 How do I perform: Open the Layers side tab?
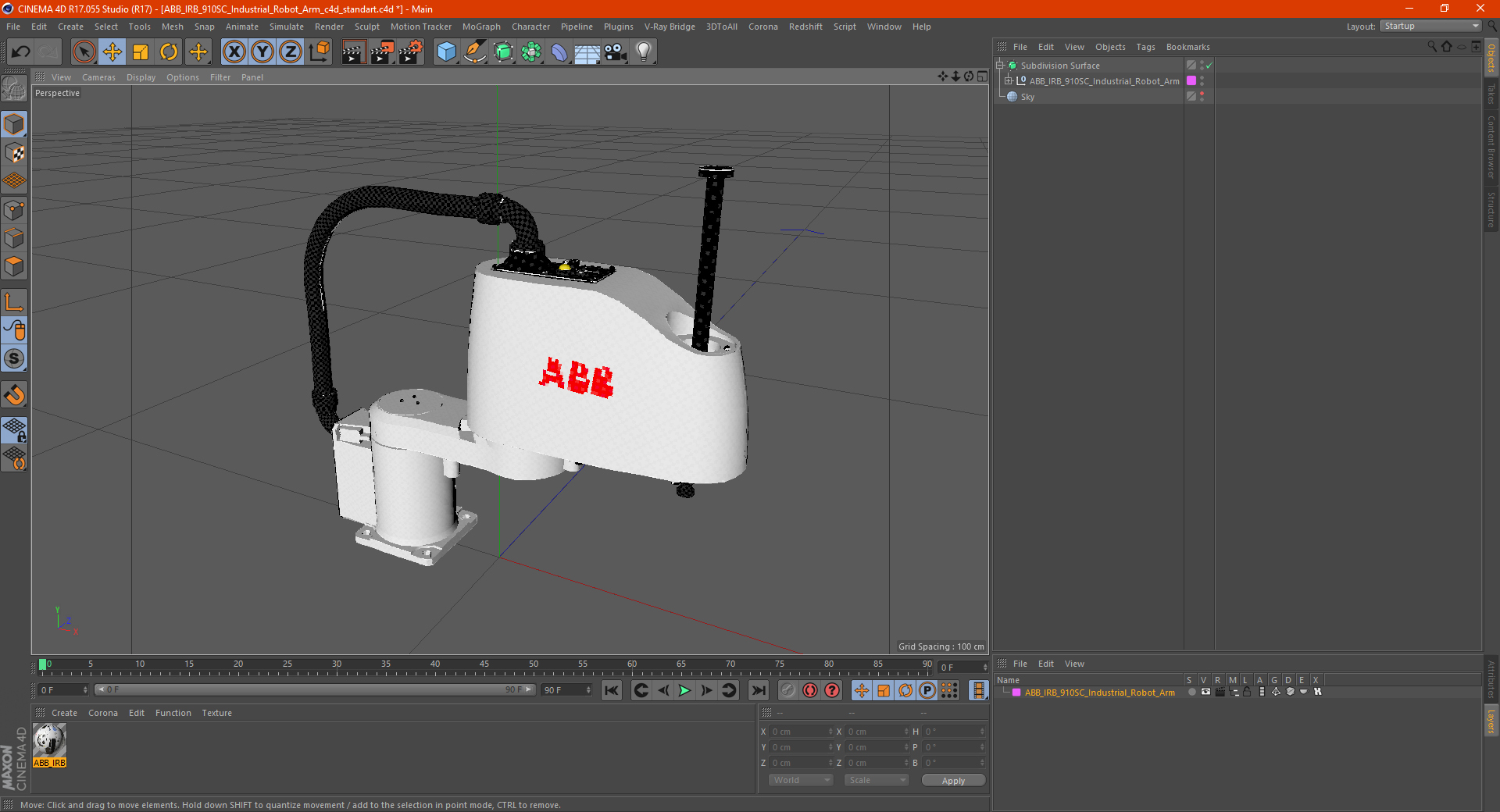(x=1491, y=721)
